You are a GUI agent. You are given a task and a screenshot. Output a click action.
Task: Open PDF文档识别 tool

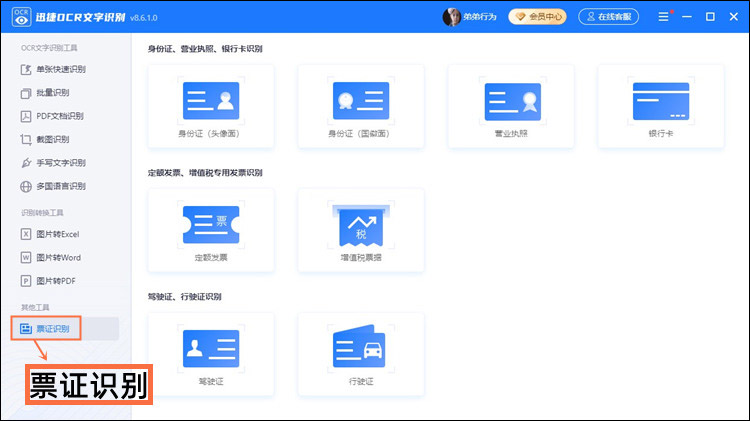(52, 116)
